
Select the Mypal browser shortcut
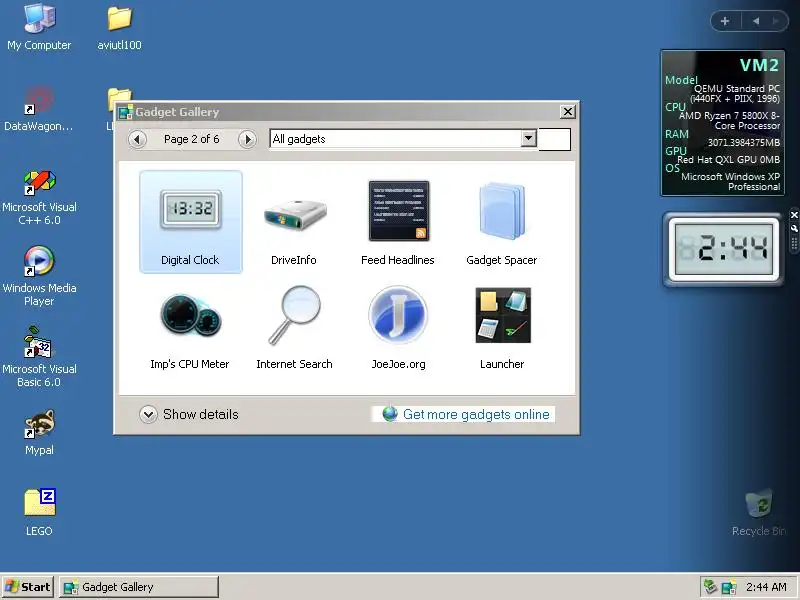tap(39, 433)
